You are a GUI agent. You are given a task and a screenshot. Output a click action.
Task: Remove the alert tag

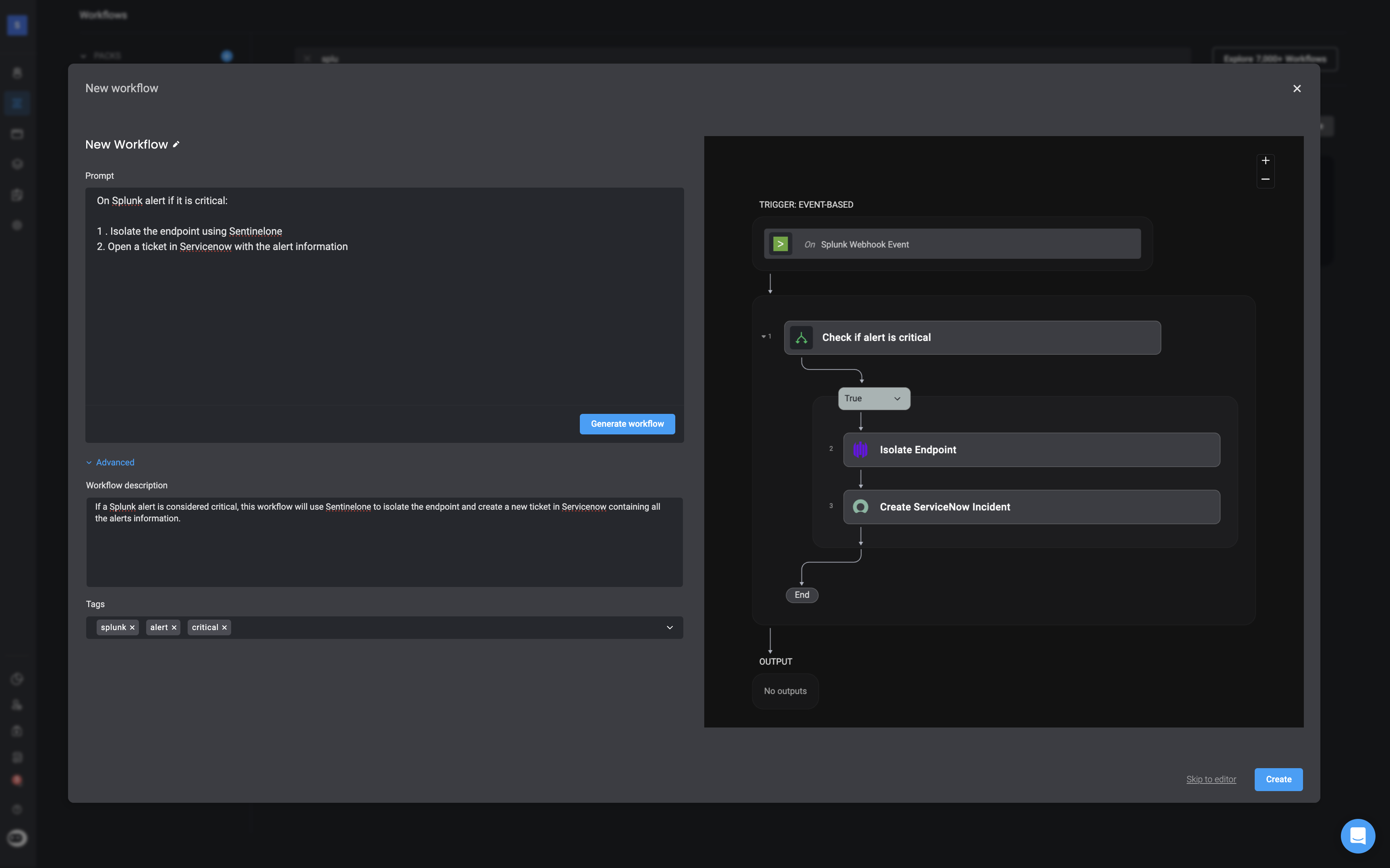174,628
